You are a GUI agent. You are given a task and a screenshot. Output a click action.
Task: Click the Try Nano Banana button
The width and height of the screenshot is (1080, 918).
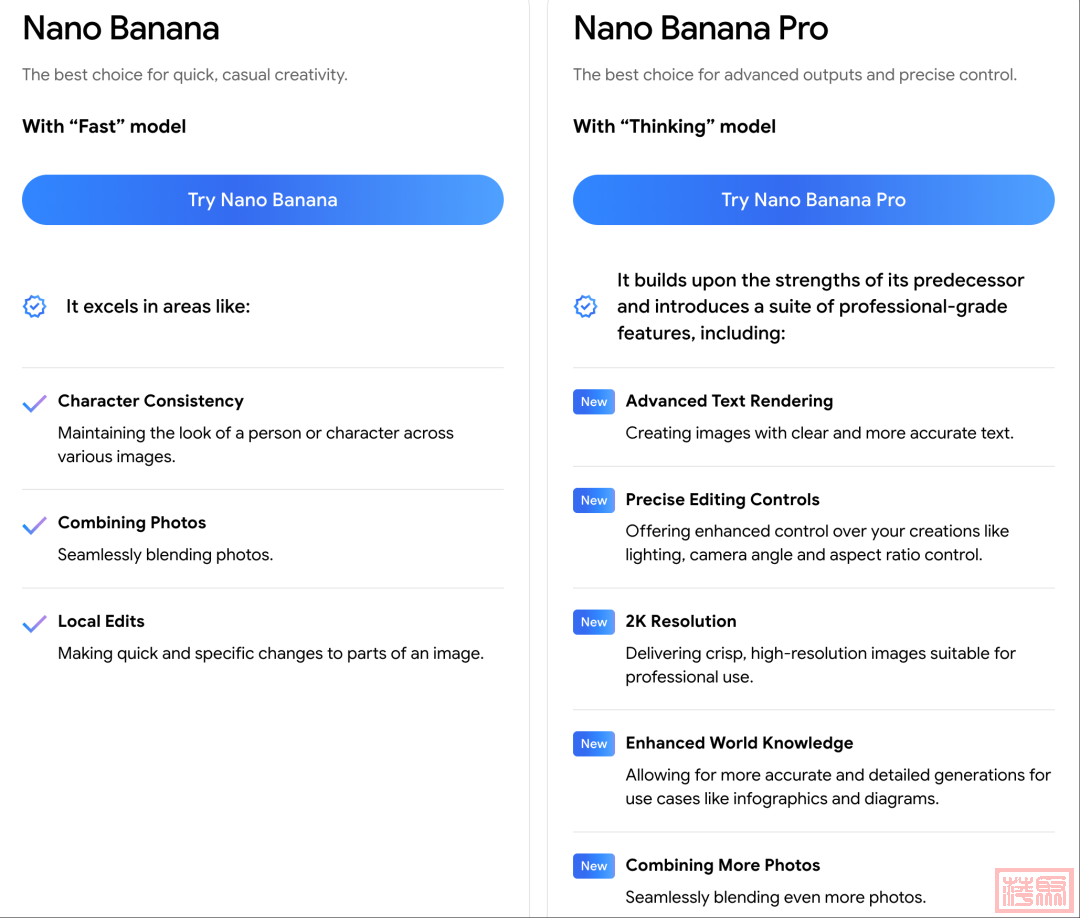[262, 200]
